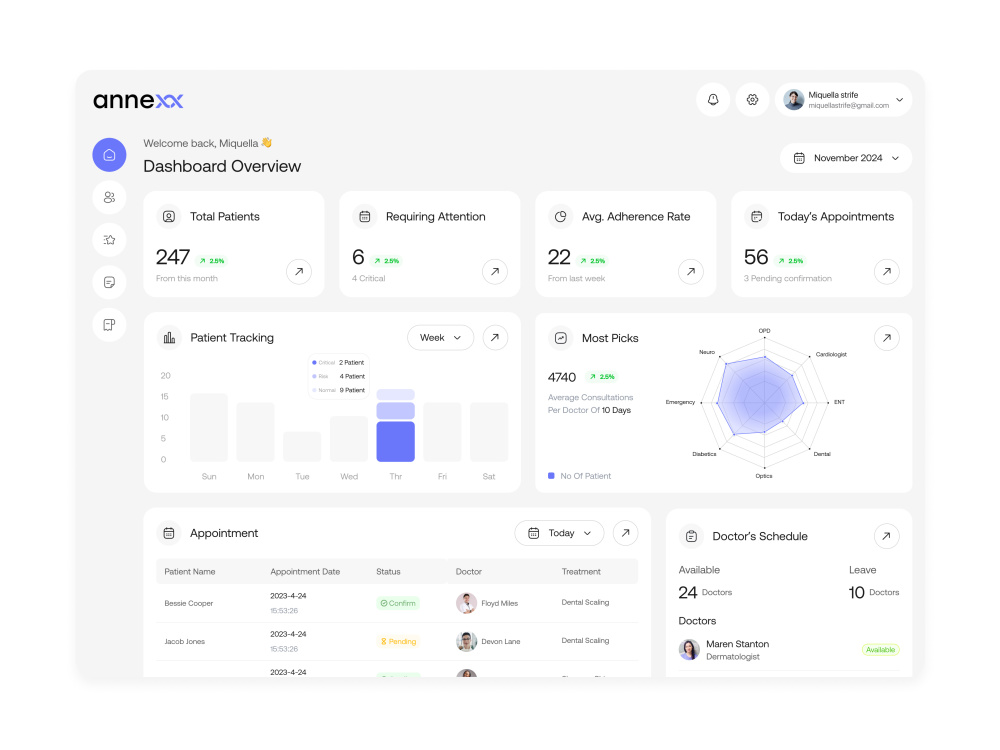
Task: Open the home dashboard sidebar icon
Action: click(x=110, y=155)
